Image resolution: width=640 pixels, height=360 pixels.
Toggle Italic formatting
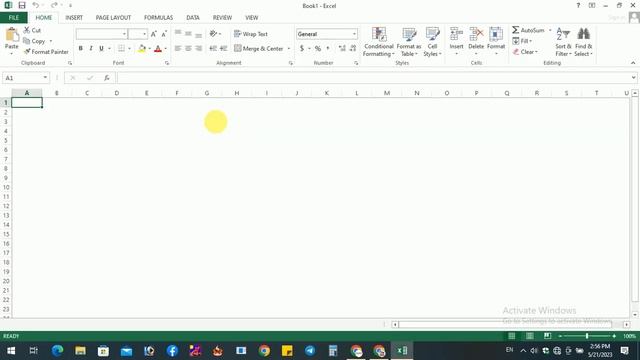pyautogui.click(x=91, y=49)
